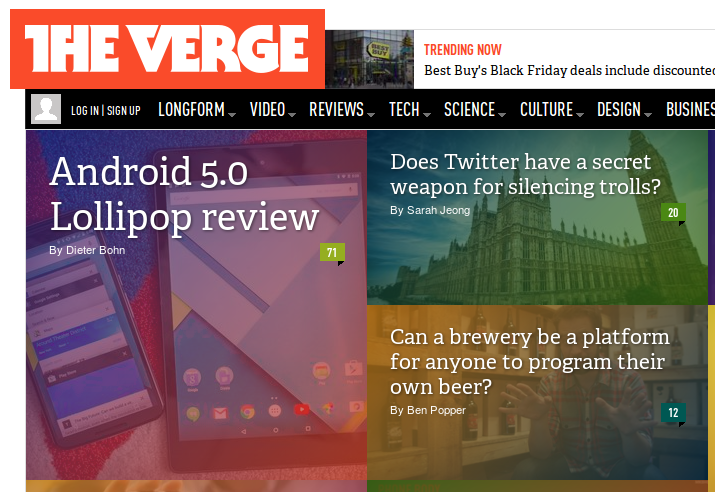This screenshot has width=715, height=492.
Task: Click the Best Buy trending thumbnail
Action: pyautogui.click(x=369, y=59)
